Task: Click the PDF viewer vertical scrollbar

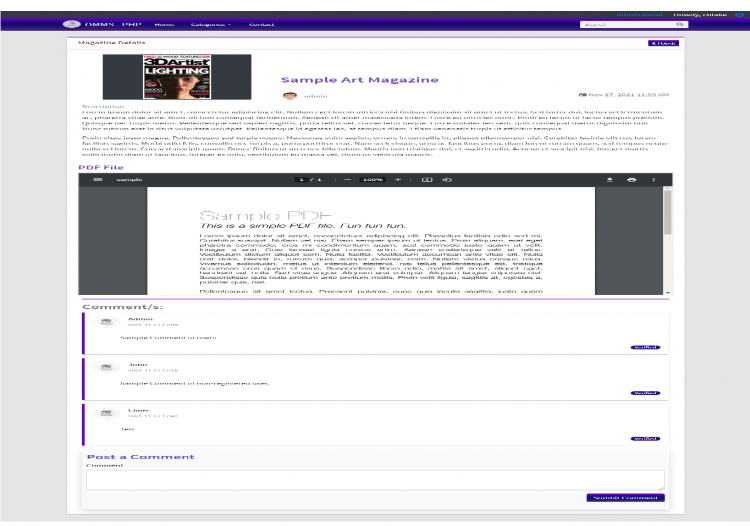Action: (667, 212)
